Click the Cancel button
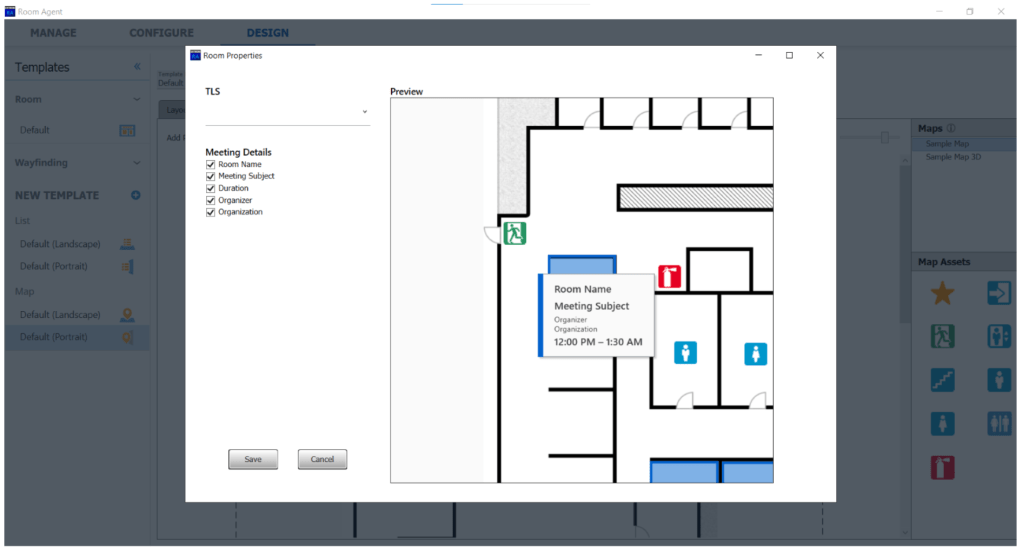Image resolution: width=1022 pixels, height=555 pixels. [322, 459]
